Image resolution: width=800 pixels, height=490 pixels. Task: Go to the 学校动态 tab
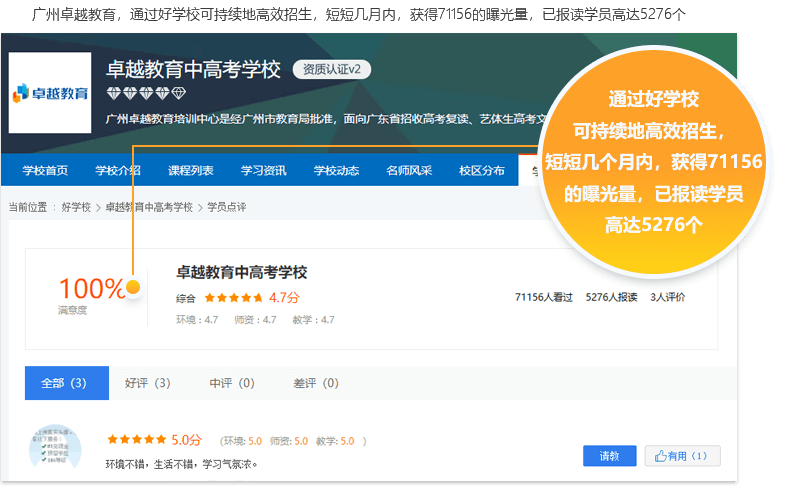[x=336, y=170]
